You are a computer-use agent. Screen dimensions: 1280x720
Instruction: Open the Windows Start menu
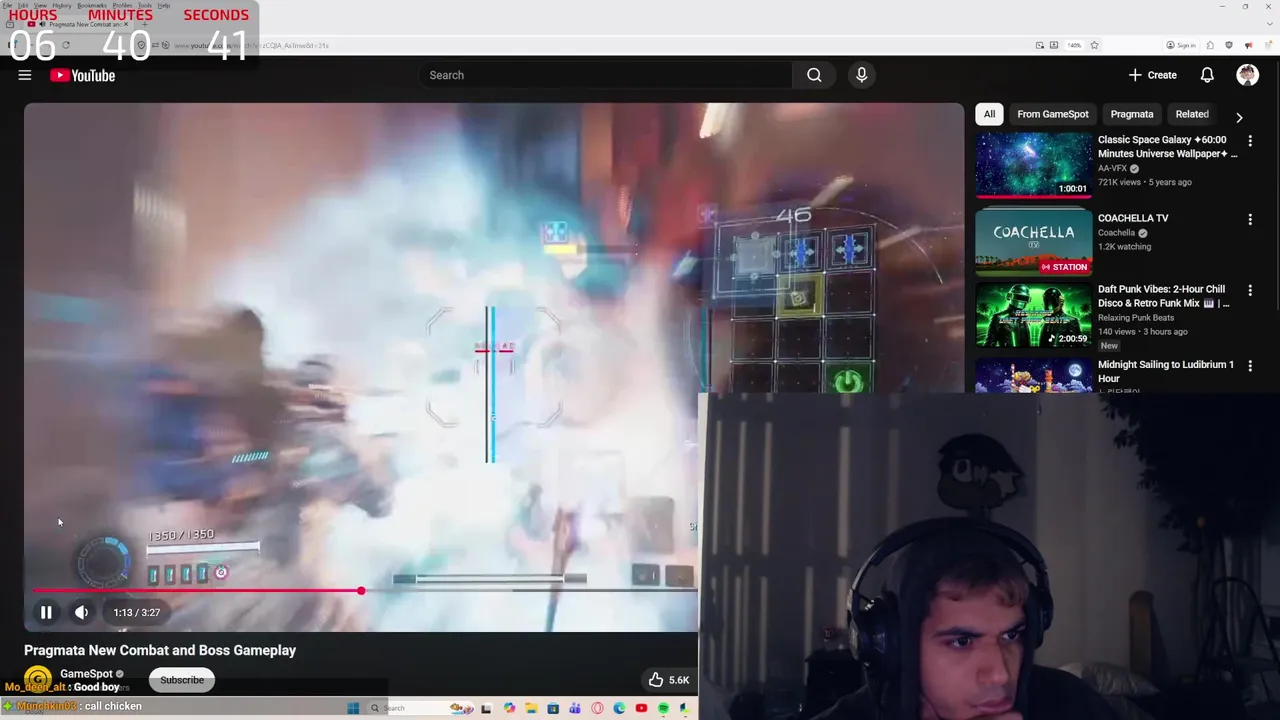tap(353, 708)
